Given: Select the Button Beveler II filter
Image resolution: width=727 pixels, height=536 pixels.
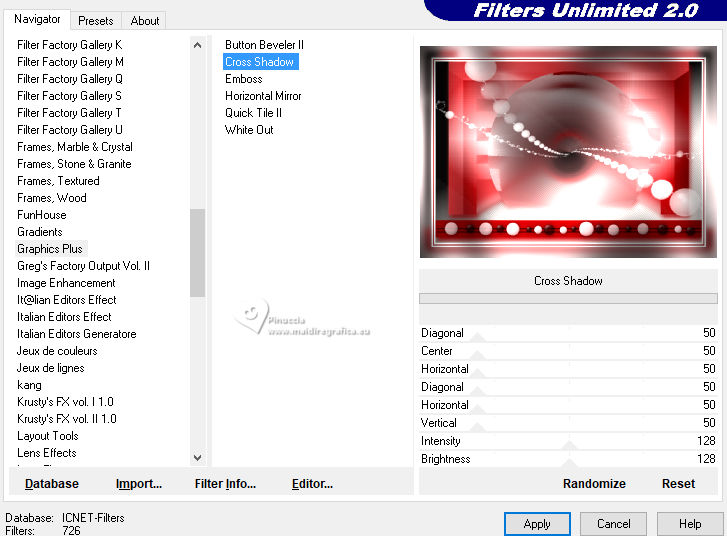Looking at the screenshot, I should [264, 45].
